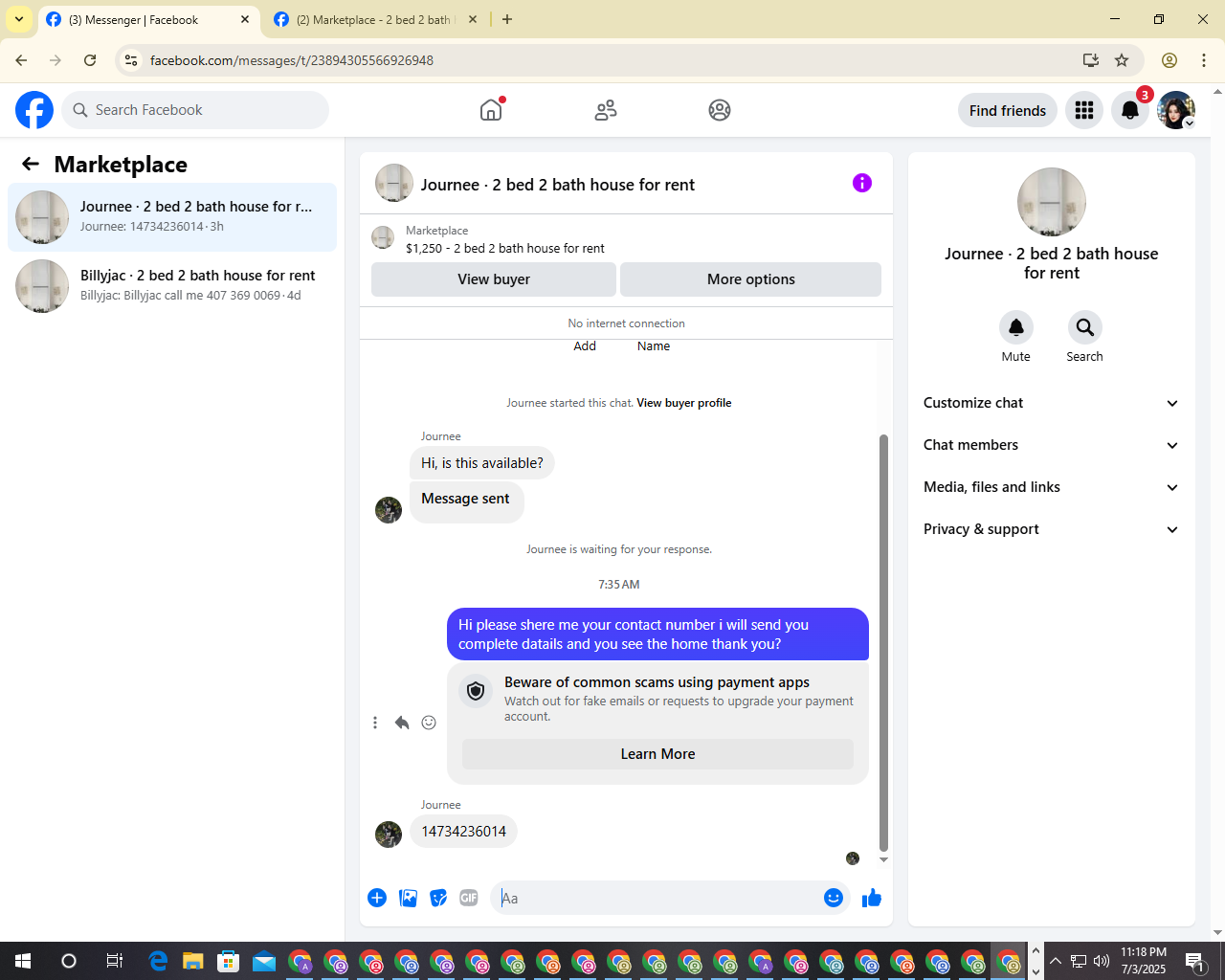Expand Customize chat section
Image resolution: width=1225 pixels, height=980 pixels.
pos(1052,403)
